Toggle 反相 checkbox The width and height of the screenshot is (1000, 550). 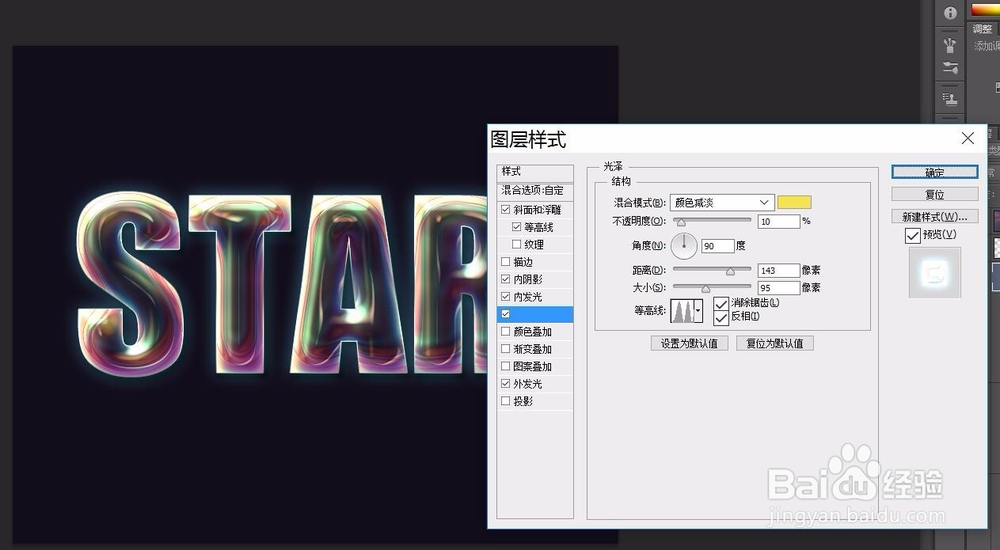click(721, 318)
